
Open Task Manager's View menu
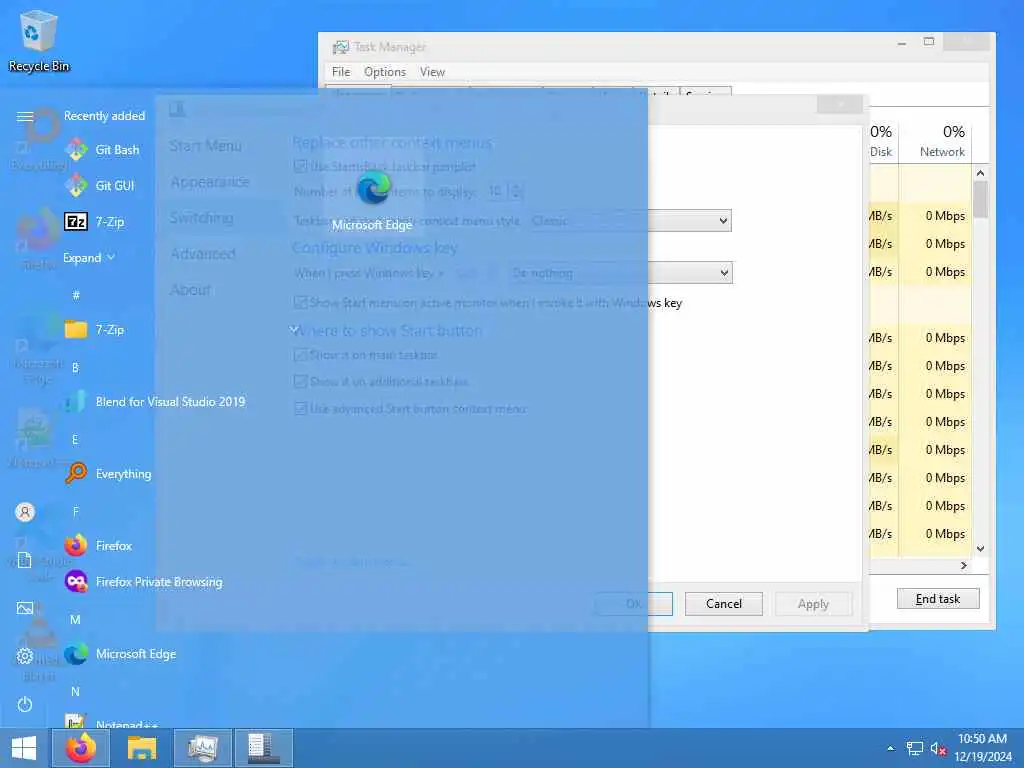[432, 72]
